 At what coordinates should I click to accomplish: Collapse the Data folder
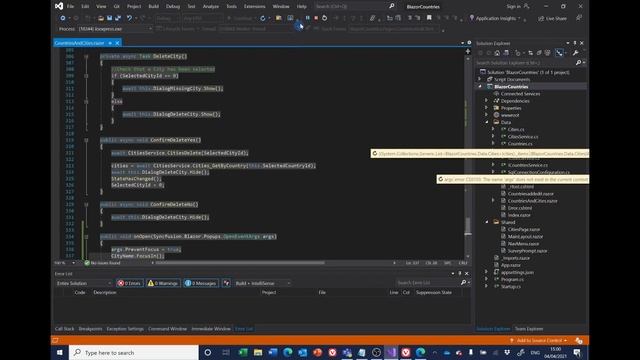pos(487,122)
